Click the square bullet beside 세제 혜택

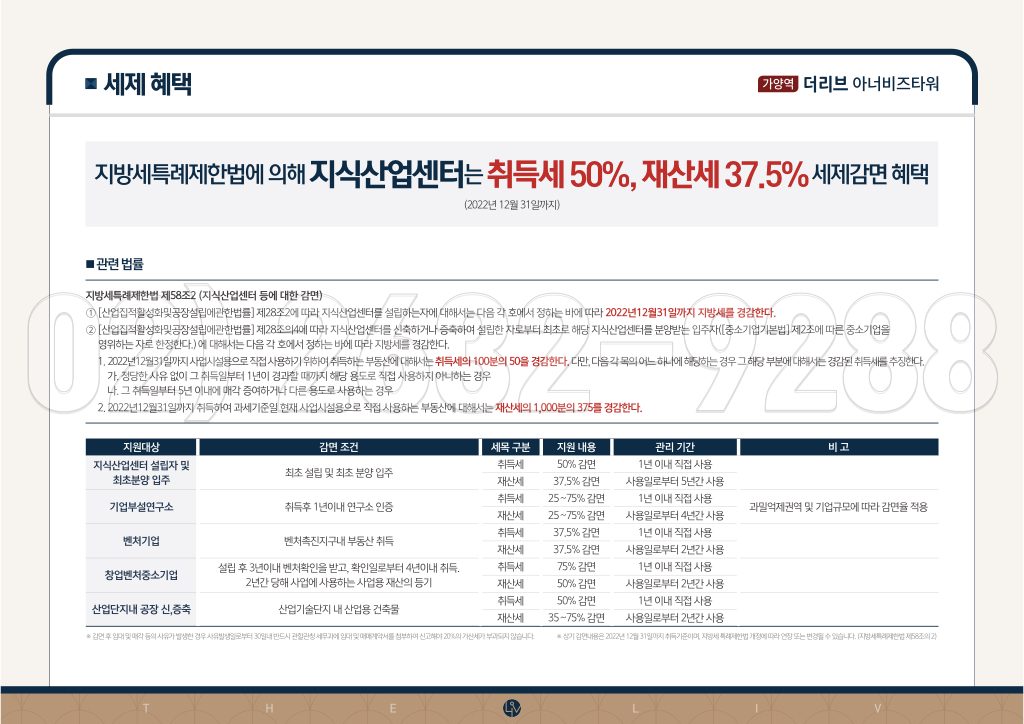pyautogui.click(x=91, y=84)
